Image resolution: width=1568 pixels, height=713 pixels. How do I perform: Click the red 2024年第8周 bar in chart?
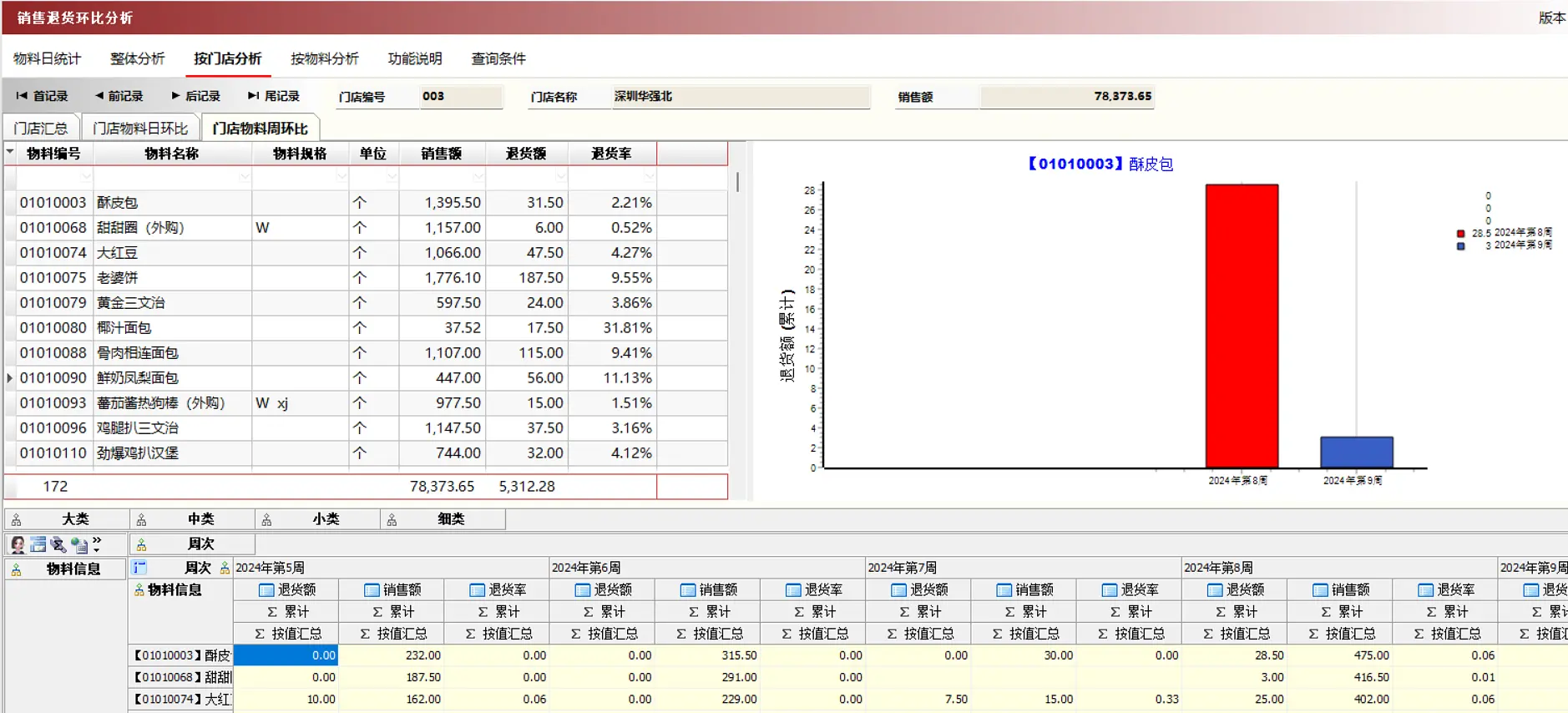(x=1242, y=326)
